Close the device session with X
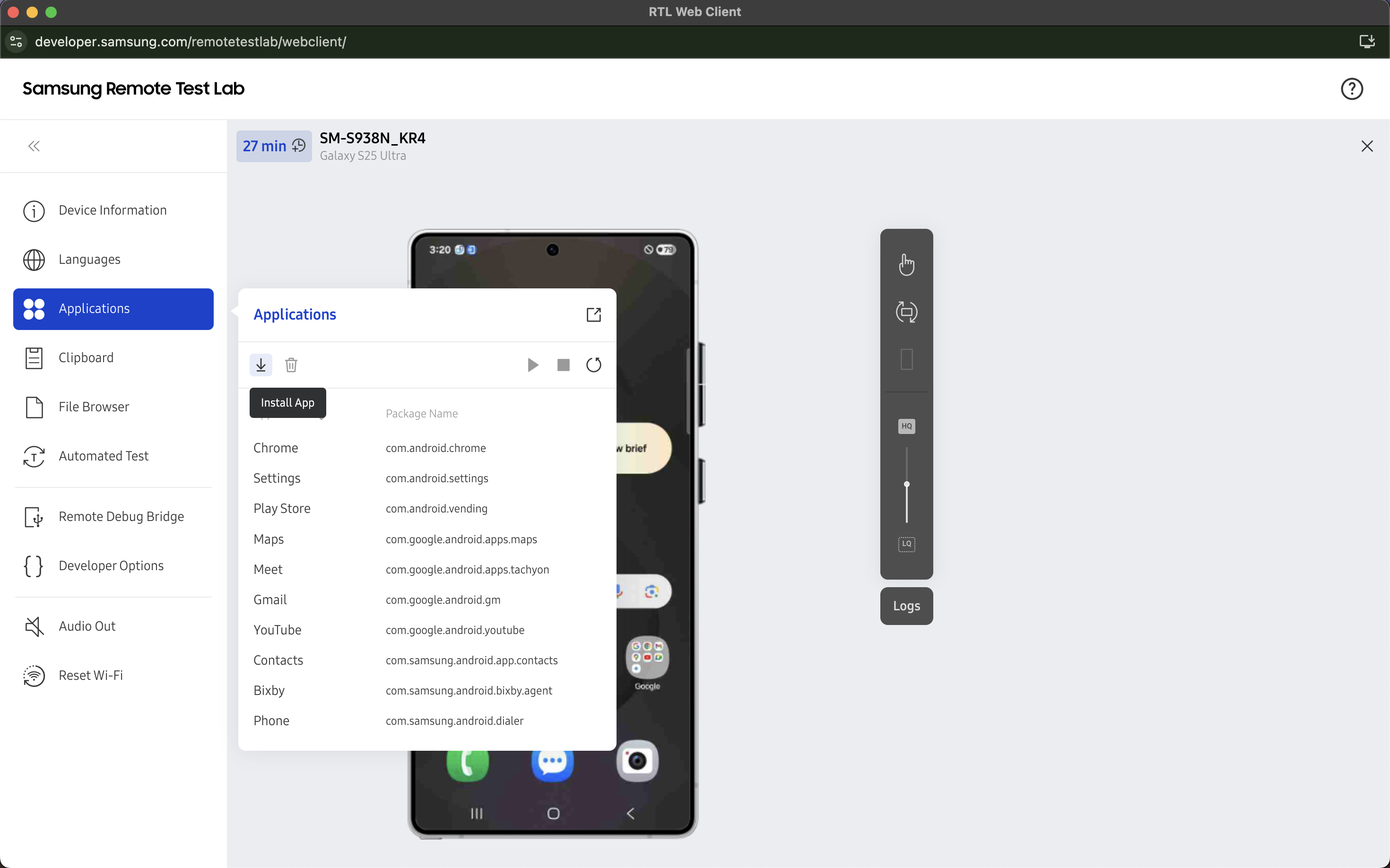 tap(1366, 147)
